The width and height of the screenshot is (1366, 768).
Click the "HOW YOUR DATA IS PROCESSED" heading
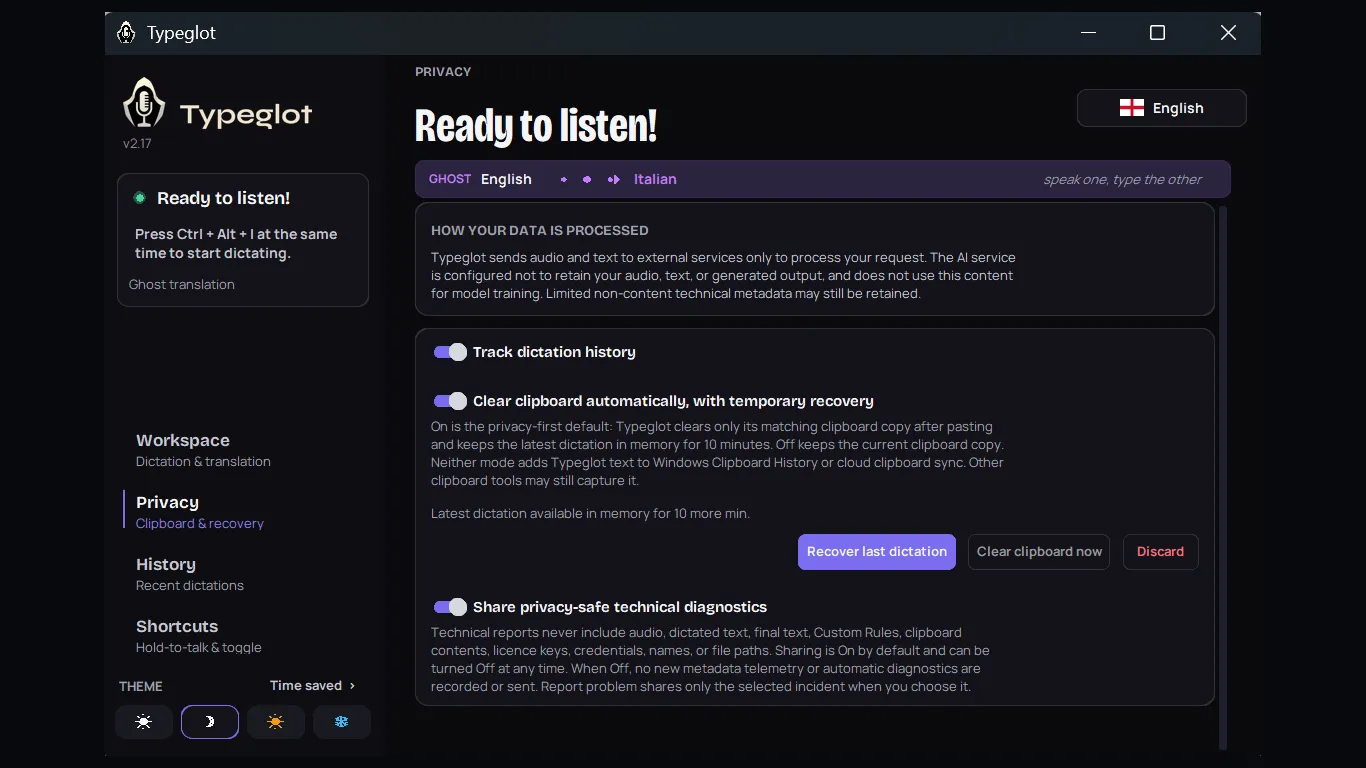540,231
